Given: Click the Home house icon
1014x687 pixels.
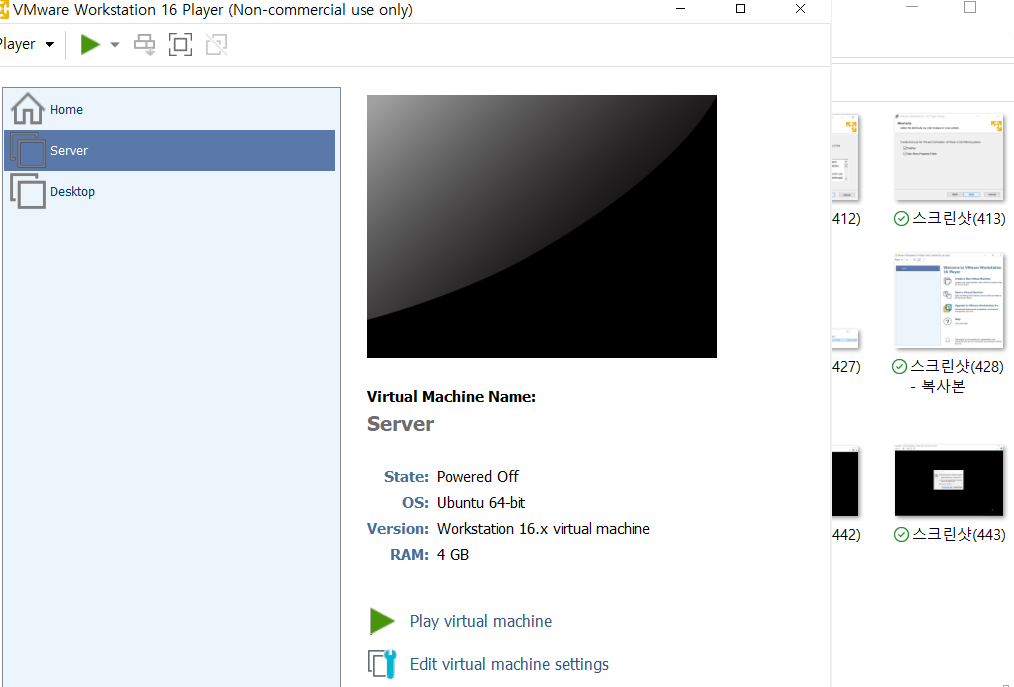Looking at the screenshot, I should point(27,109).
